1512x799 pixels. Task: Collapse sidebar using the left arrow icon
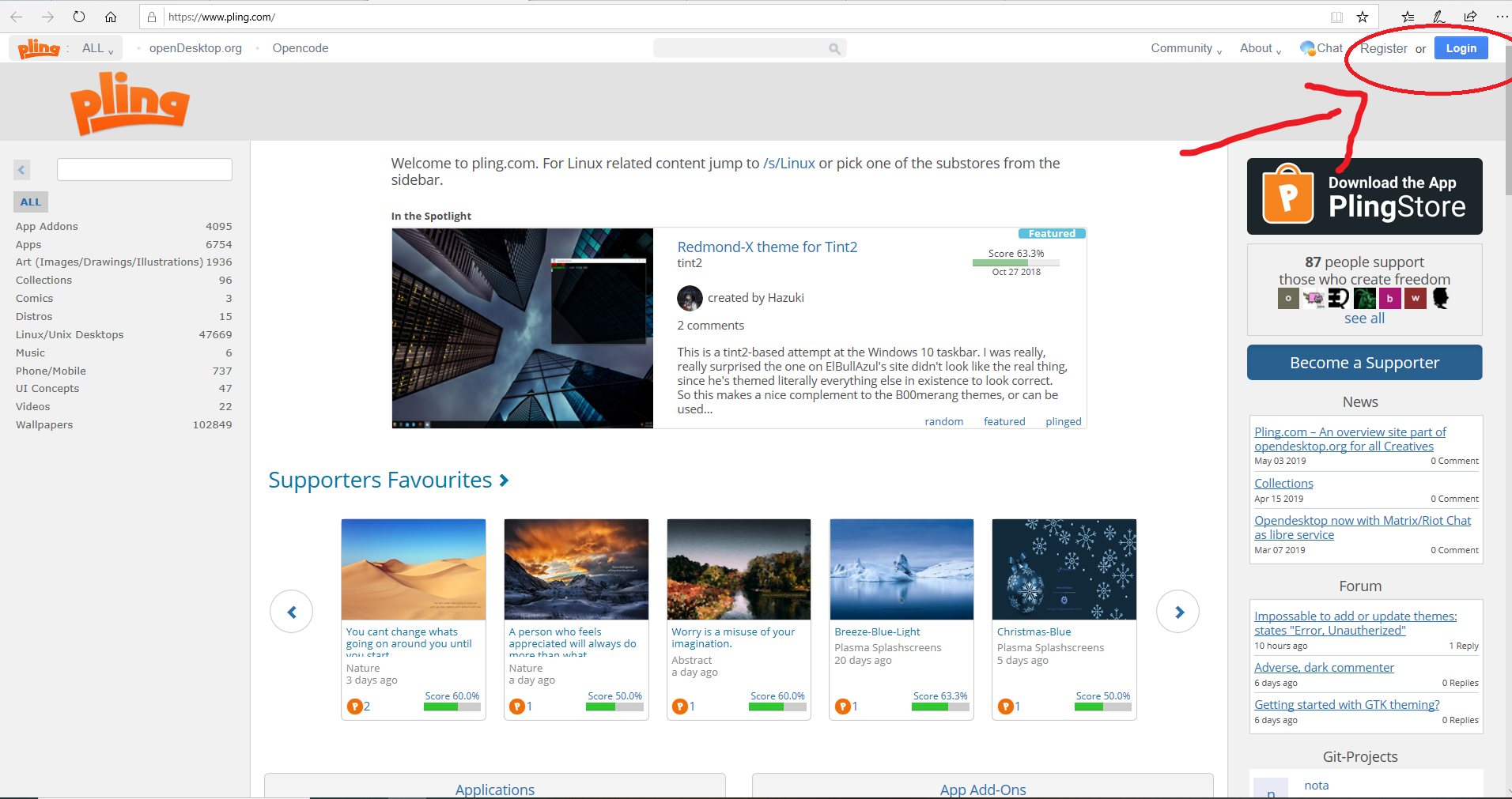point(22,169)
